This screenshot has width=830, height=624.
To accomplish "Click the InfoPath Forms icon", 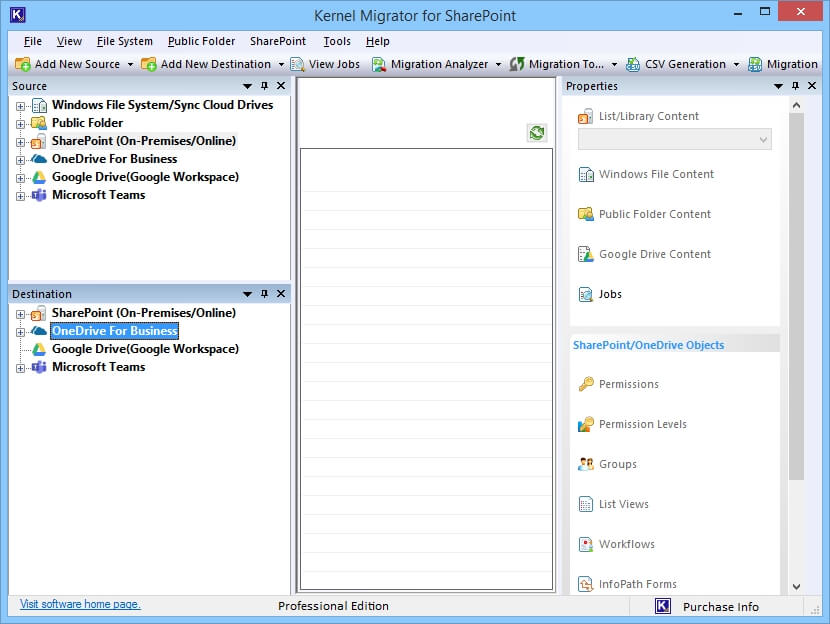I will pyautogui.click(x=585, y=584).
